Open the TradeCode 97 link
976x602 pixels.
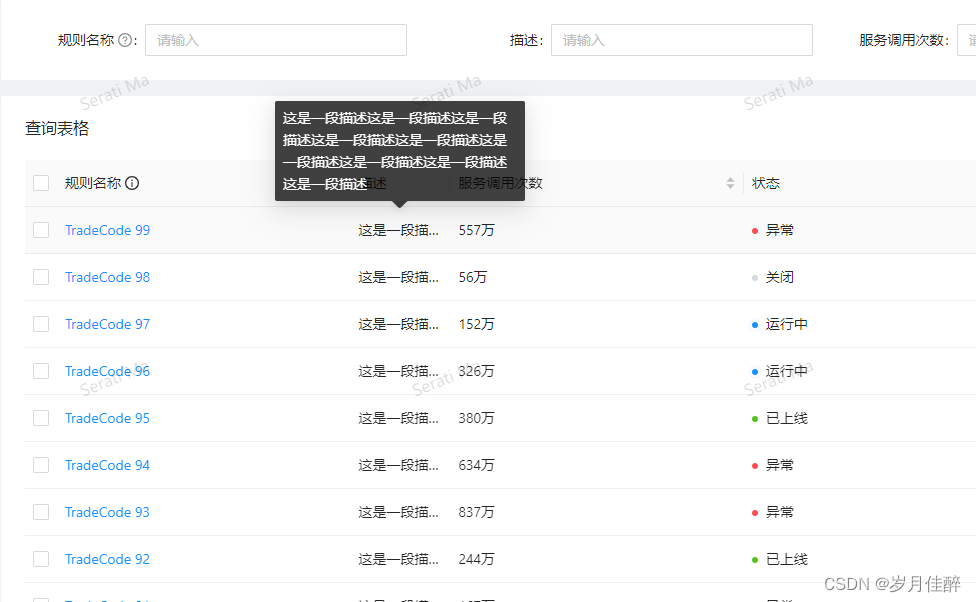(108, 324)
